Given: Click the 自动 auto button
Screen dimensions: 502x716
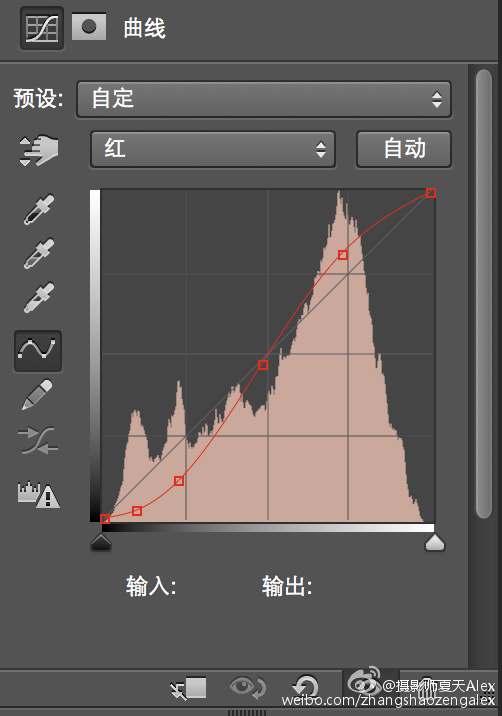Looking at the screenshot, I should point(404,149).
